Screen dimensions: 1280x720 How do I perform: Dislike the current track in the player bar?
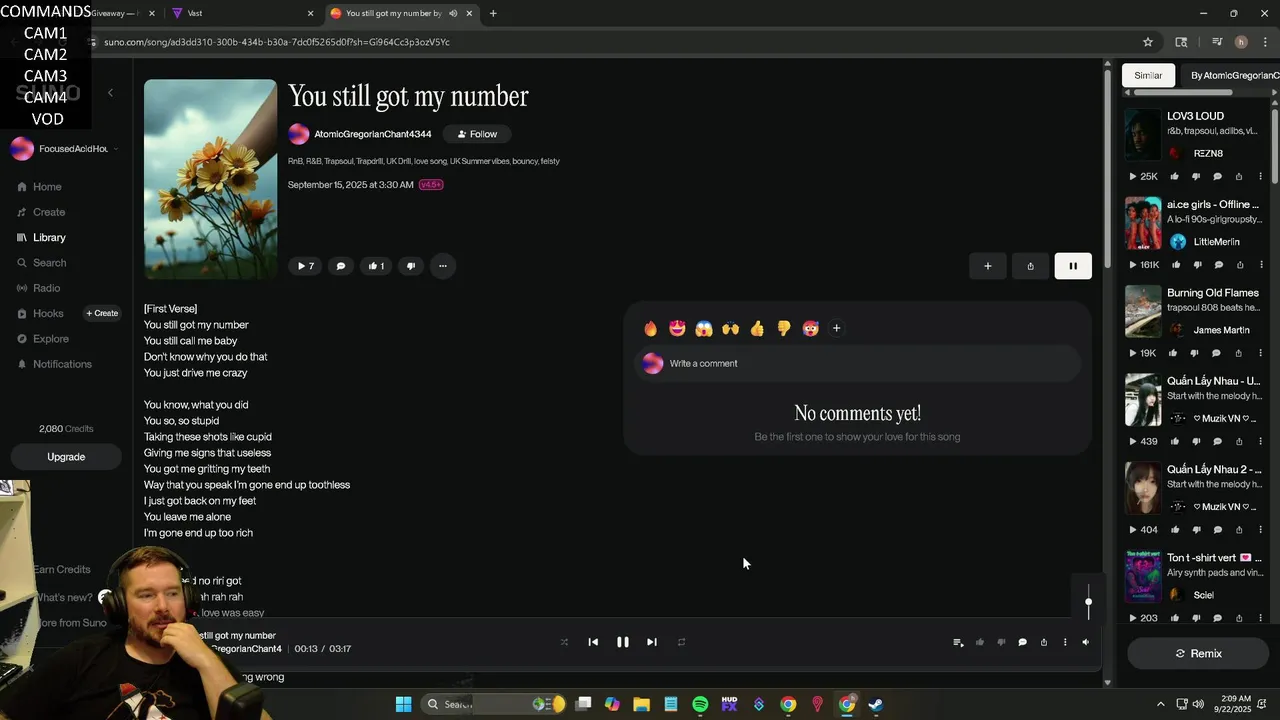[1001, 642]
